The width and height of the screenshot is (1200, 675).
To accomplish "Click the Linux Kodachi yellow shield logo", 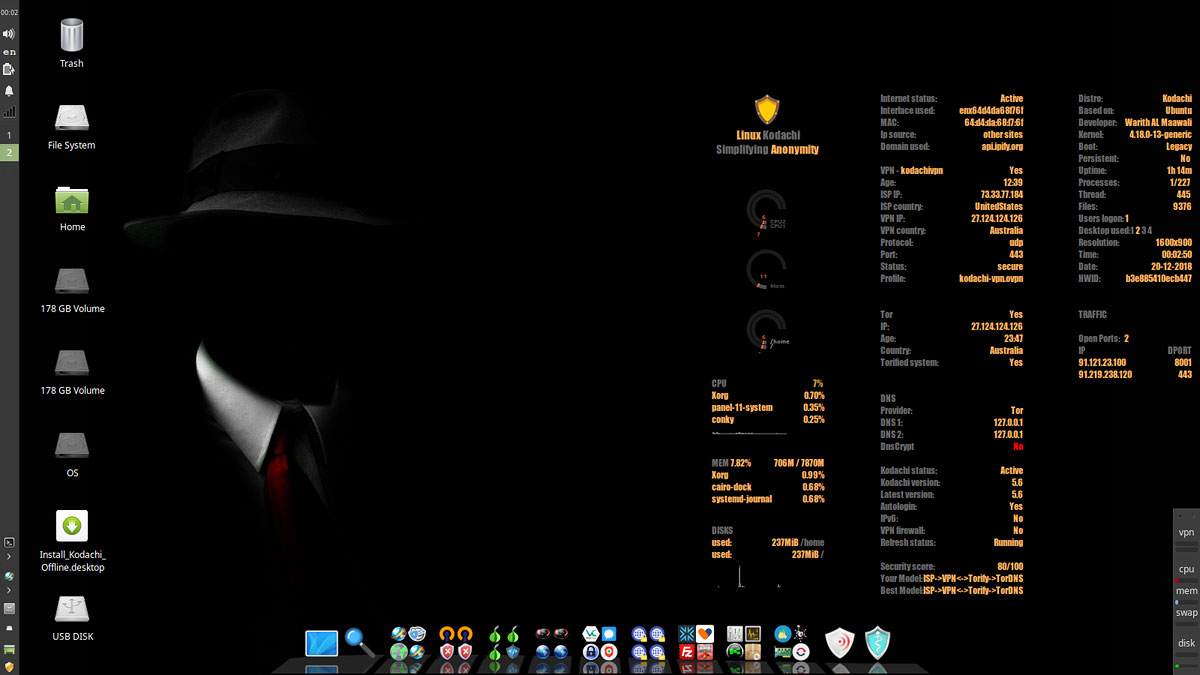I will point(767,109).
